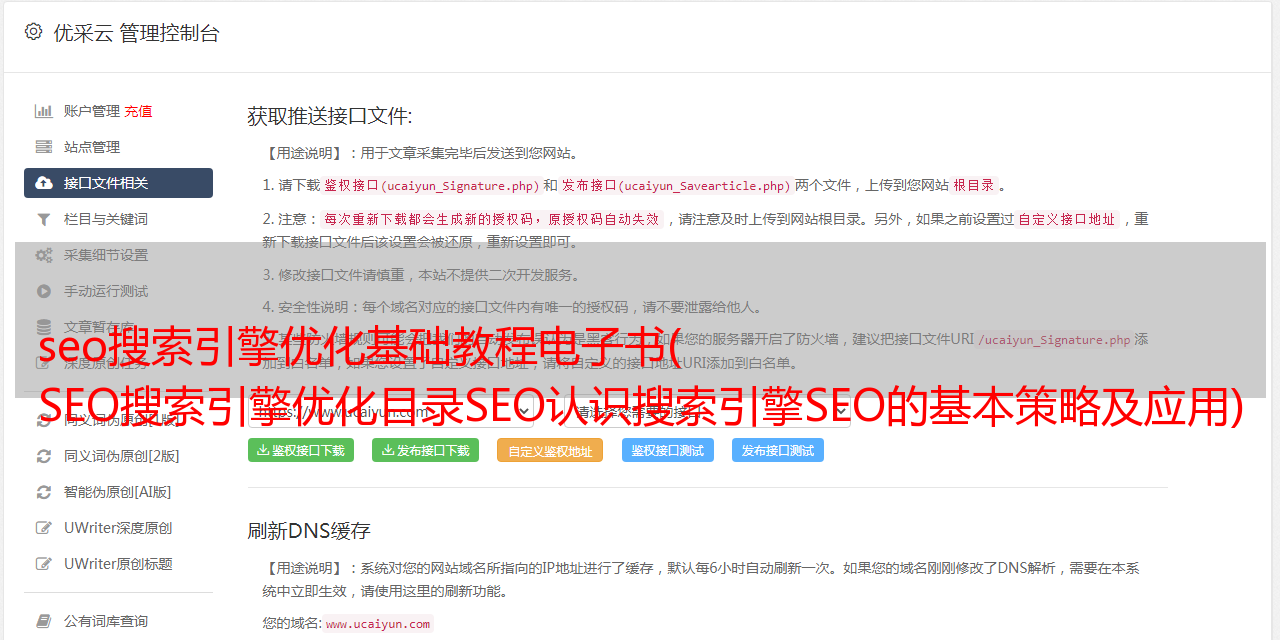Click the gear icon beside 优采云 管理控制台
Viewport: 1280px width, 640px height.
[x=33, y=32]
